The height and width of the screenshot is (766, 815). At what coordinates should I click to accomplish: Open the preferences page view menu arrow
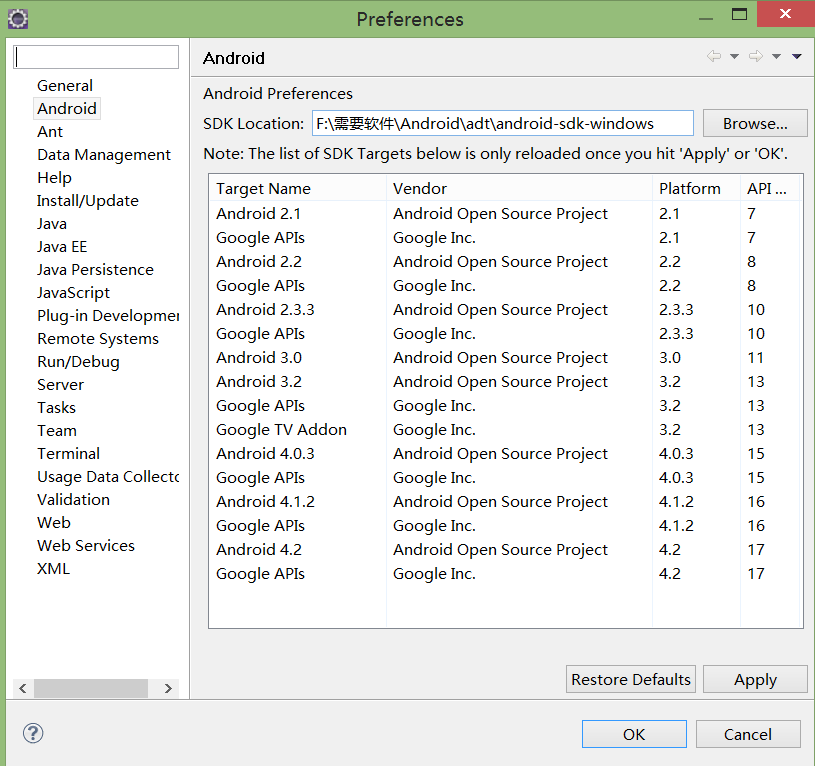(797, 56)
